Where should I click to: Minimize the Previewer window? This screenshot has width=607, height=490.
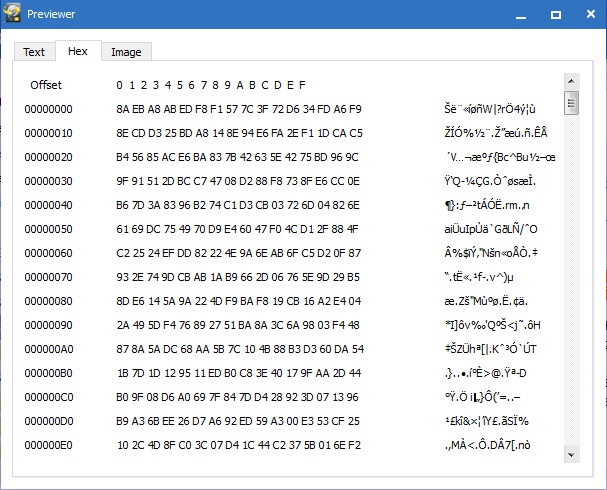point(521,15)
